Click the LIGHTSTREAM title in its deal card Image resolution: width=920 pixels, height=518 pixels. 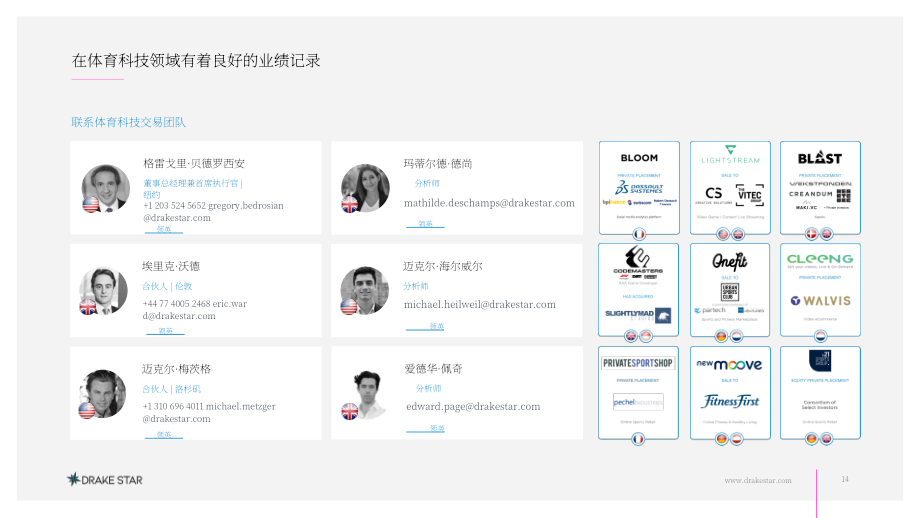pyautogui.click(x=730, y=160)
